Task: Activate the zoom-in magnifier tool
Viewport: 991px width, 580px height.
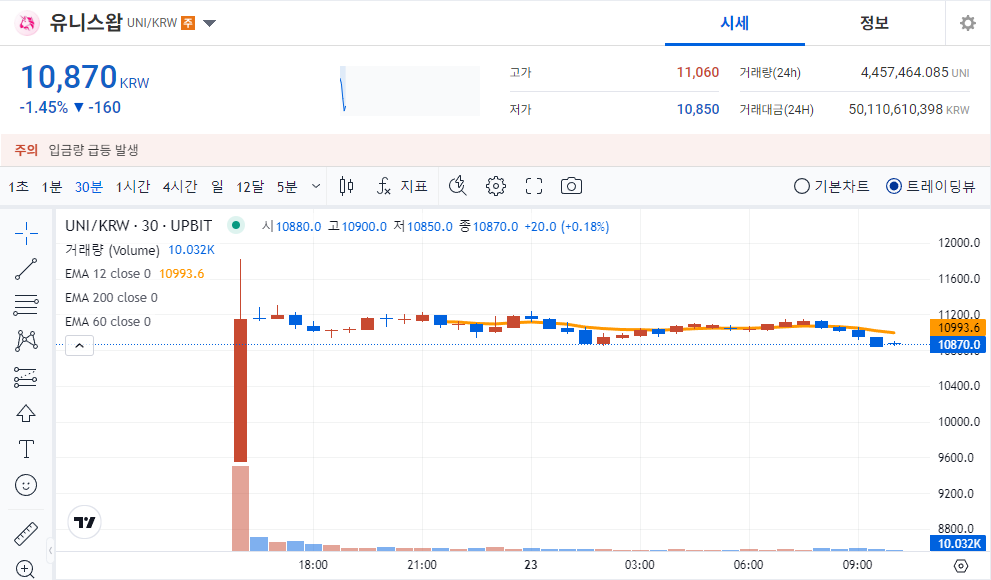Action: click(26, 569)
